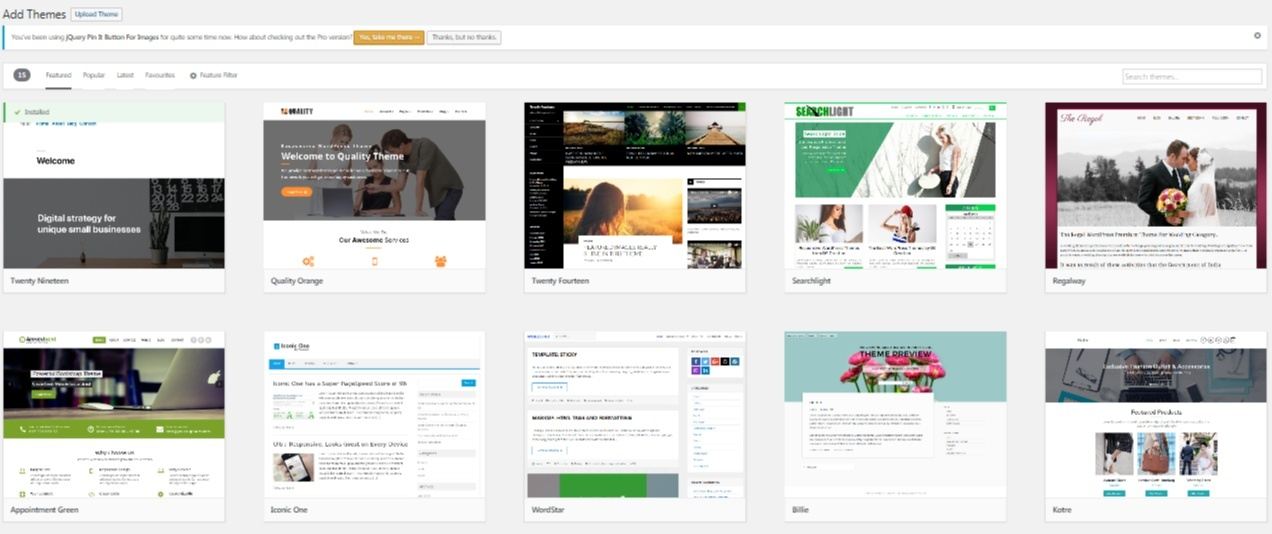Switch to the Latest tab
The image size is (1272, 534).
pos(125,75)
